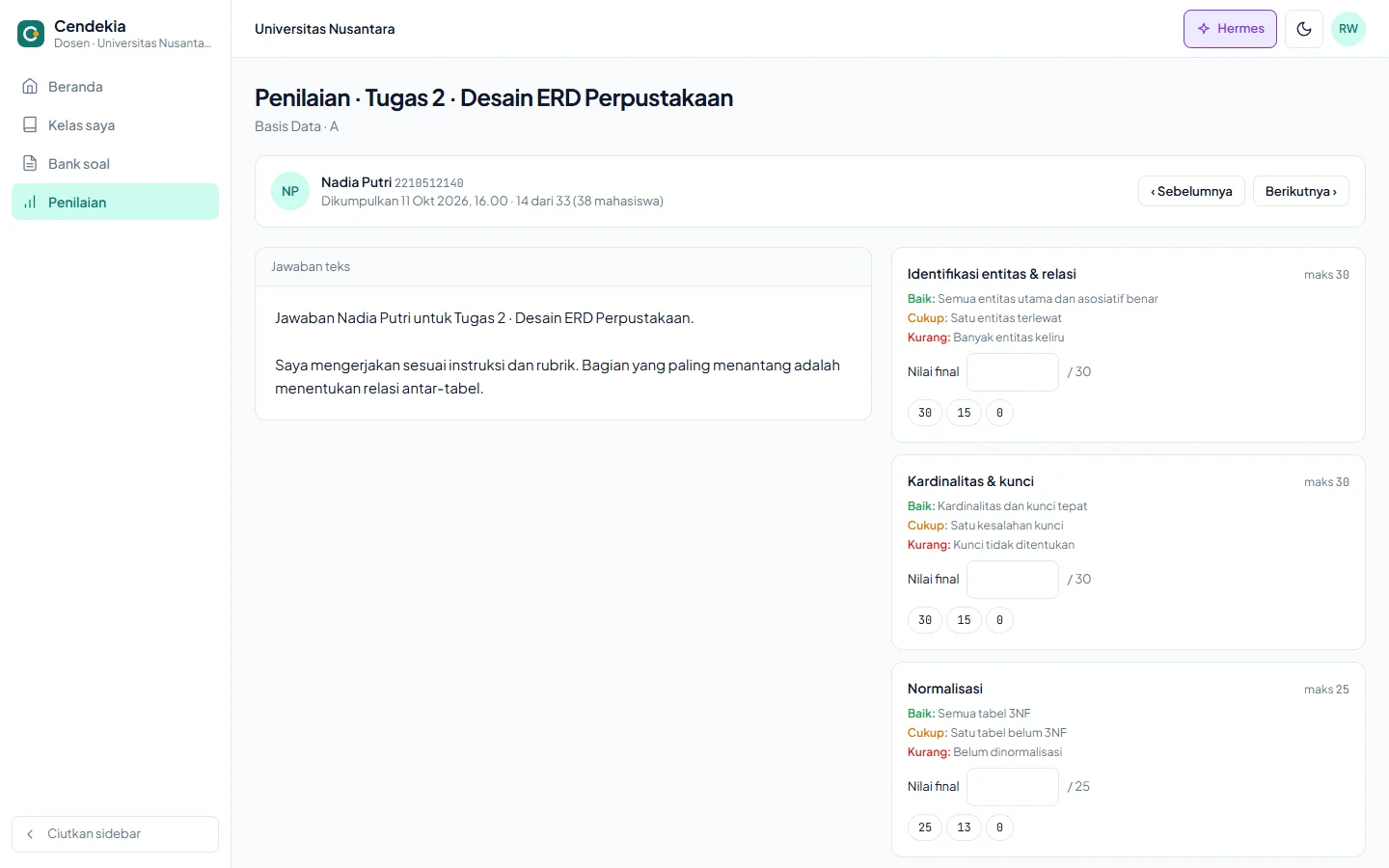Choose 0 preset for Kardinalitas & kunci

click(999, 620)
